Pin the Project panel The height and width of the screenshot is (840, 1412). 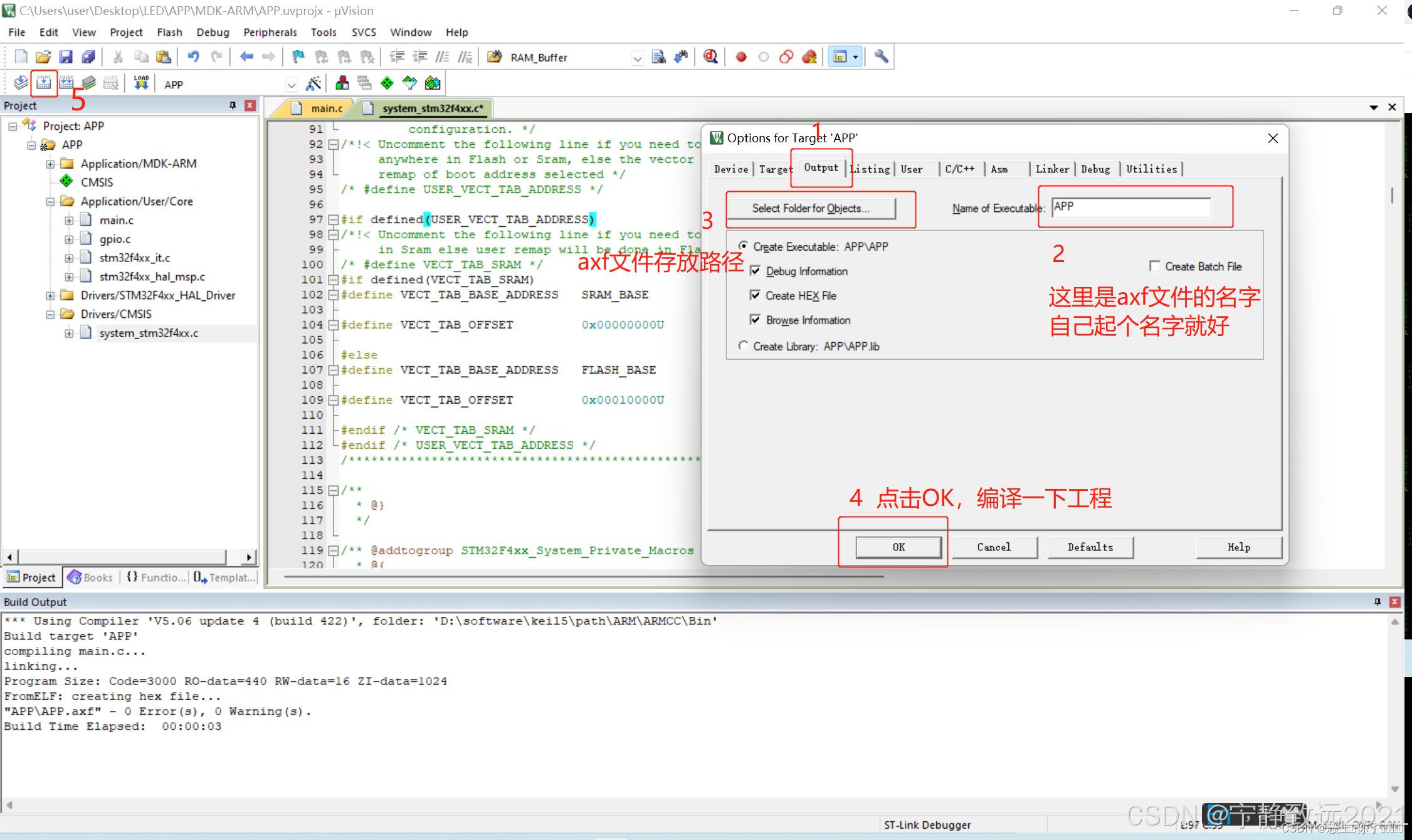233,105
